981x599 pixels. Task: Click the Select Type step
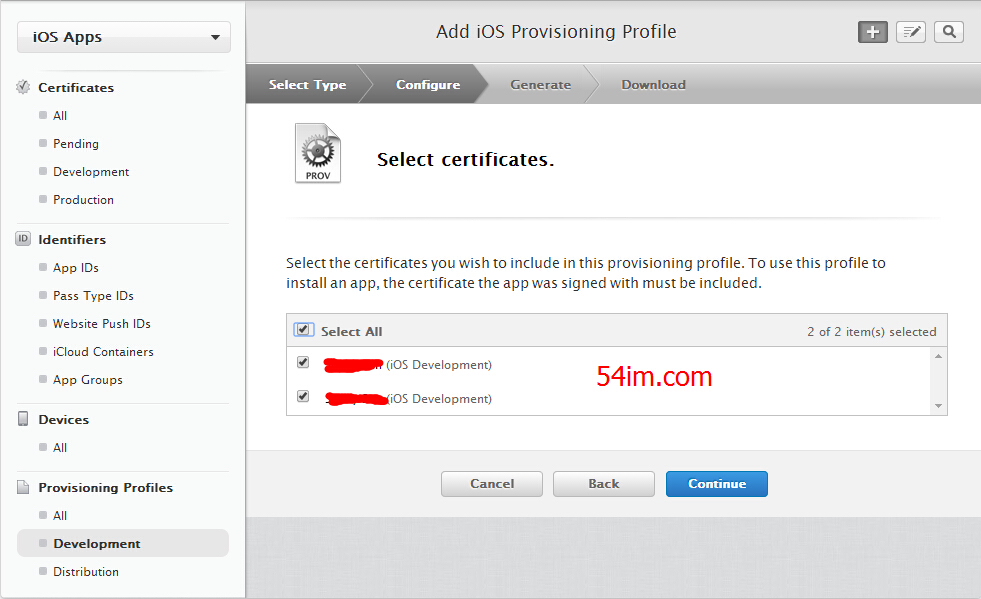(307, 84)
